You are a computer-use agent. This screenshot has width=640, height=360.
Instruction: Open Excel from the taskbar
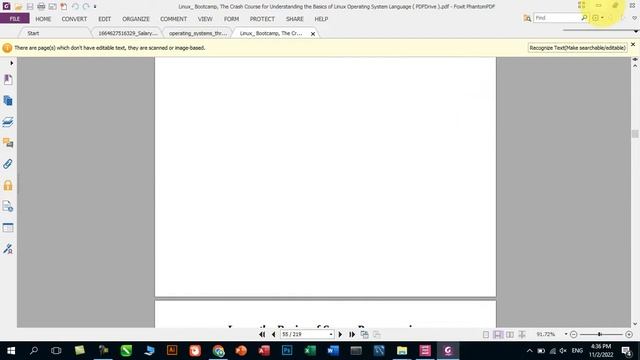[310, 351]
